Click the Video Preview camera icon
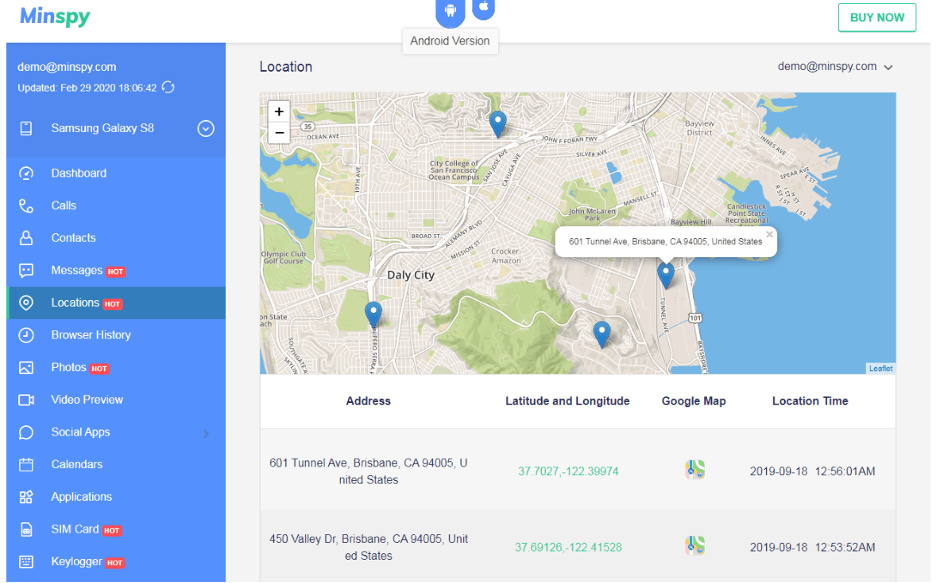This screenshot has width=941, height=583. click(26, 400)
